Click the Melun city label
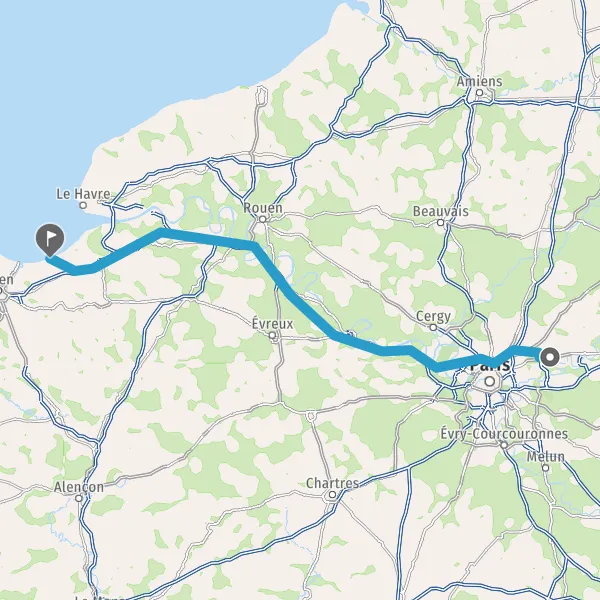The image size is (600, 600). coord(546,457)
